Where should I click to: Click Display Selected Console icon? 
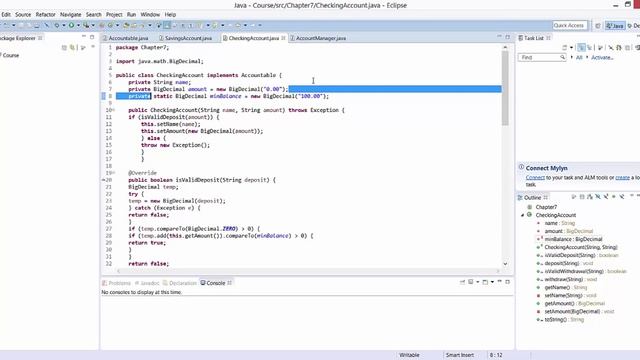click(x=471, y=282)
